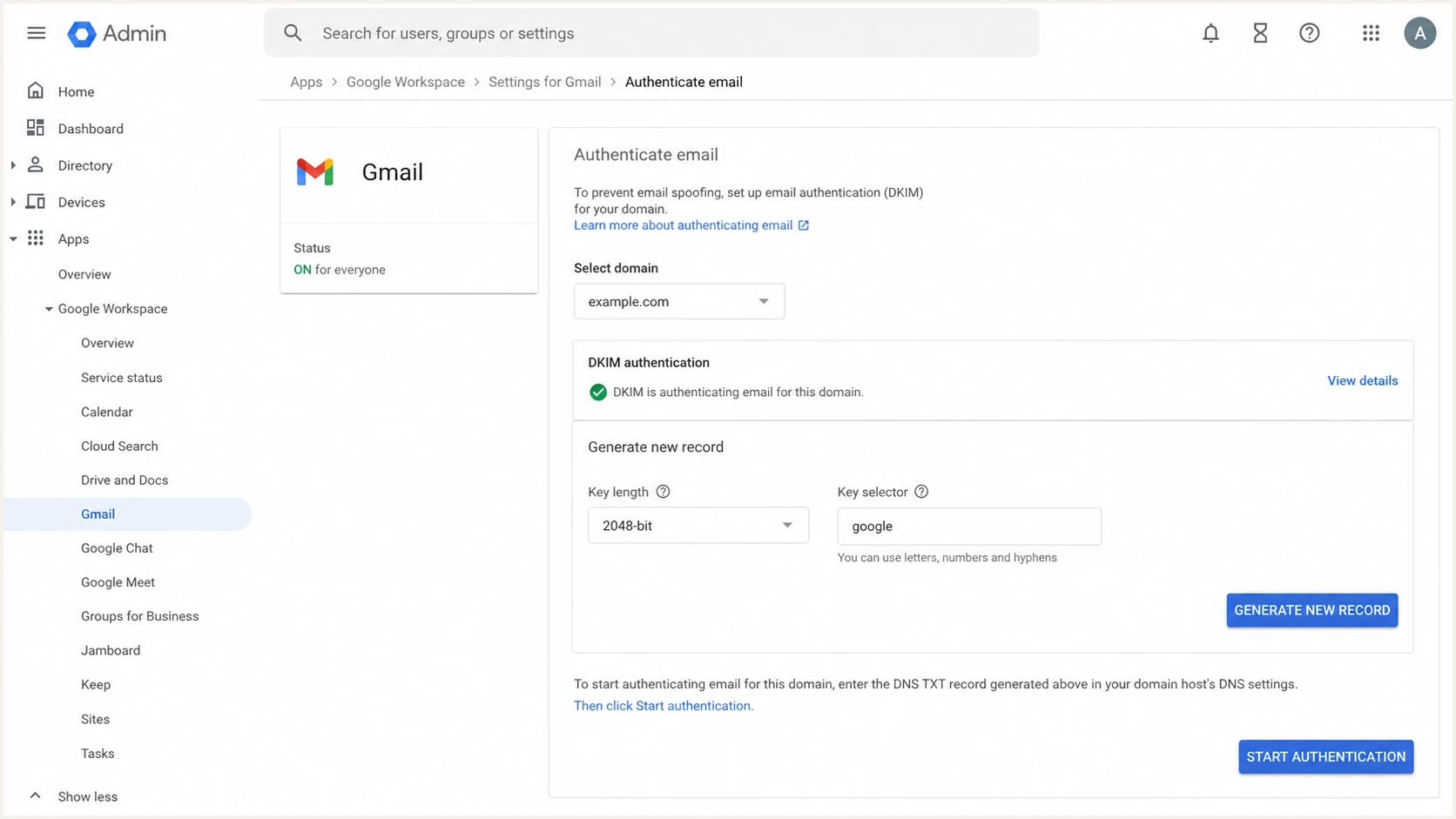Image resolution: width=1456 pixels, height=819 pixels.
Task: Open Groups for Business in sidebar
Action: click(139, 616)
